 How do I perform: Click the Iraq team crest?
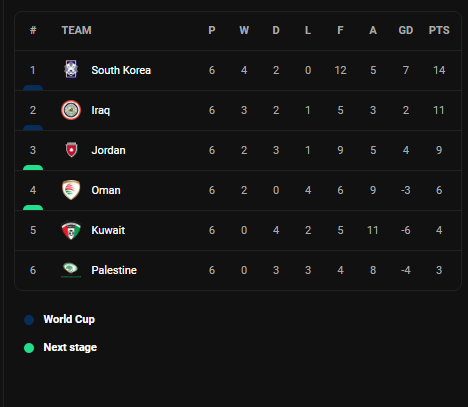pyautogui.click(x=71, y=110)
